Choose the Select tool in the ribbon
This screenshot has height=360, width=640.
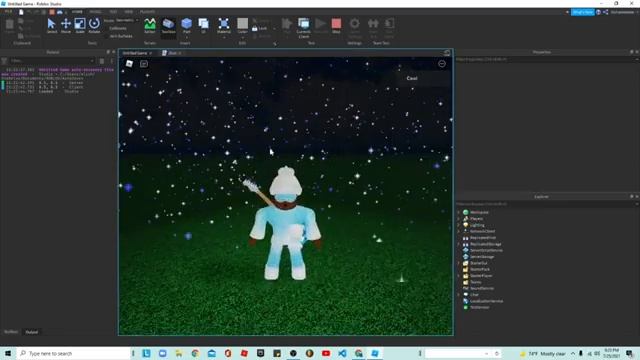click(52, 26)
